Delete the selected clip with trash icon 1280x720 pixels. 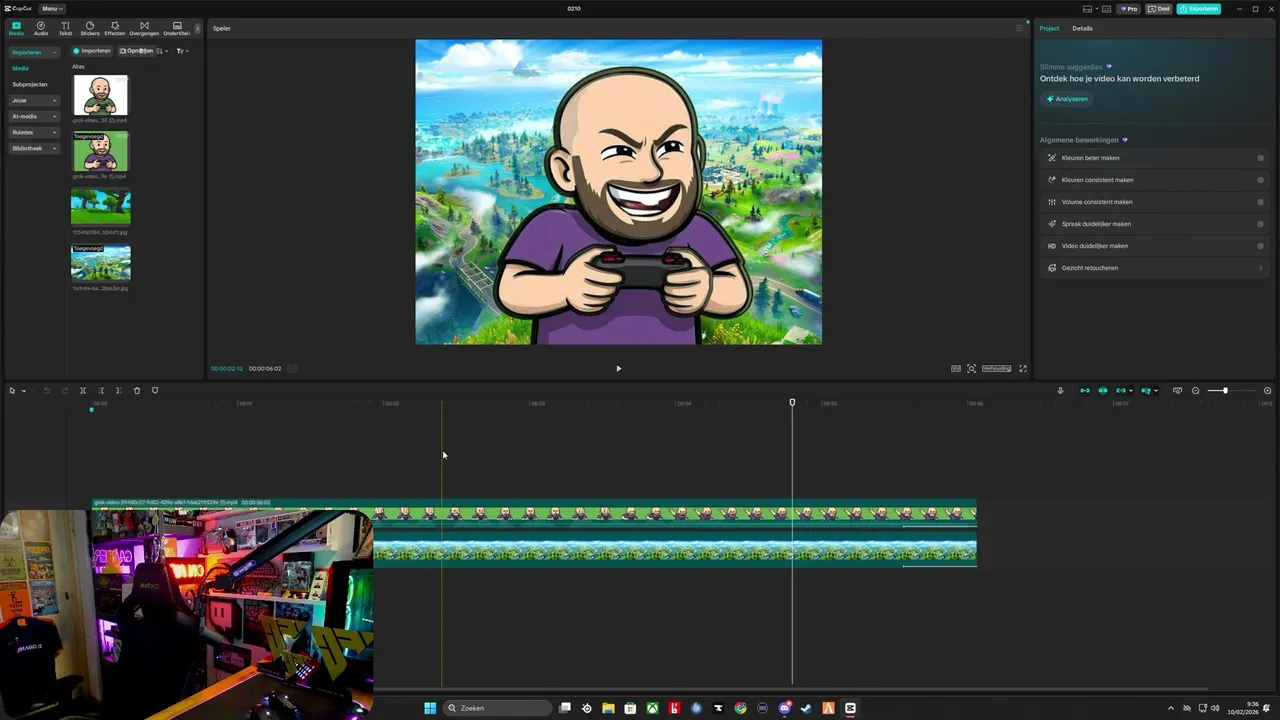(x=137, y=390)
